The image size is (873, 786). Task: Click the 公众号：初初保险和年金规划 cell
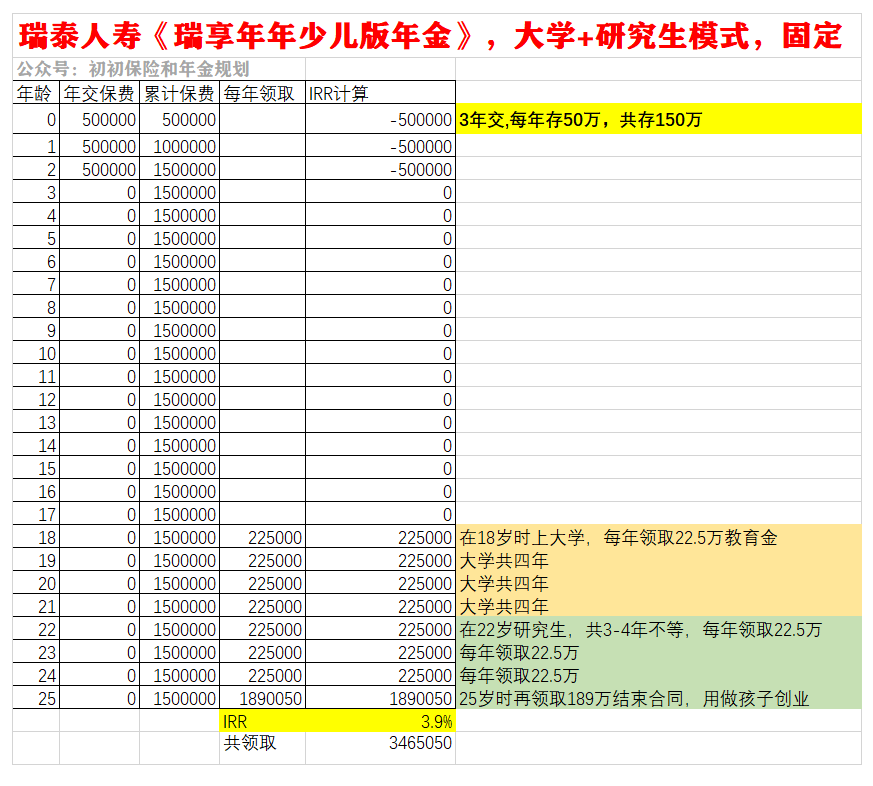[159, 69]
